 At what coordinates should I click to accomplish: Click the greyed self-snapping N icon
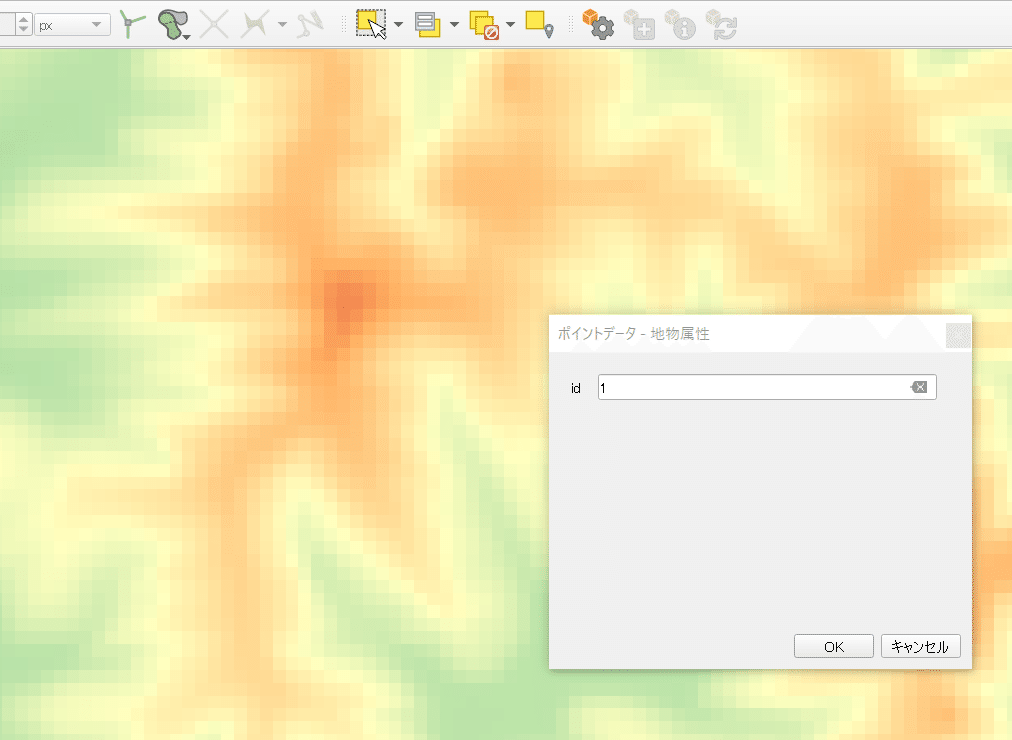pyautogui.click(x=310, y=25)
